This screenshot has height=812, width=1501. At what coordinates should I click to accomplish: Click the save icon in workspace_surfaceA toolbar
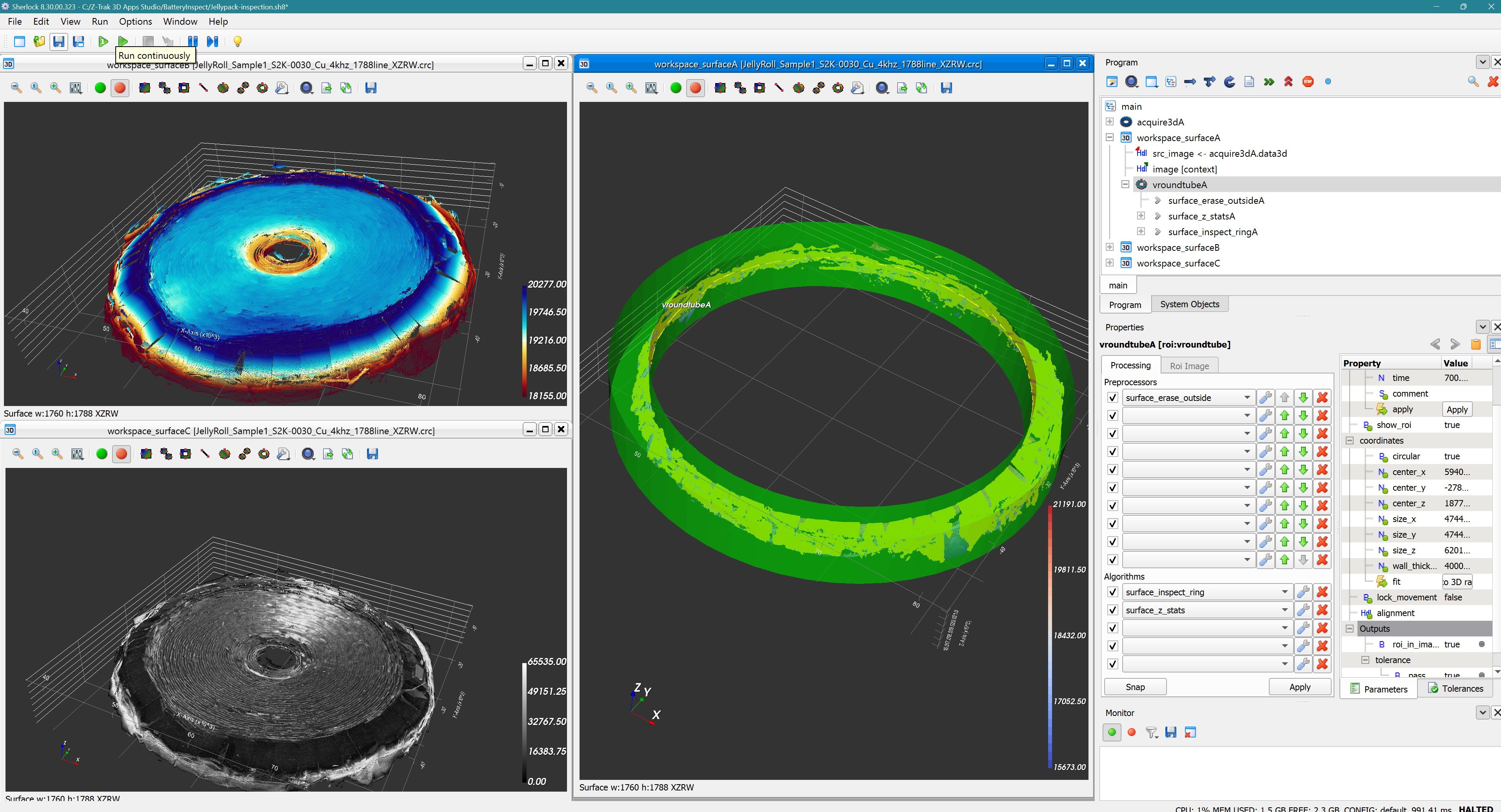tap(946, 88)
